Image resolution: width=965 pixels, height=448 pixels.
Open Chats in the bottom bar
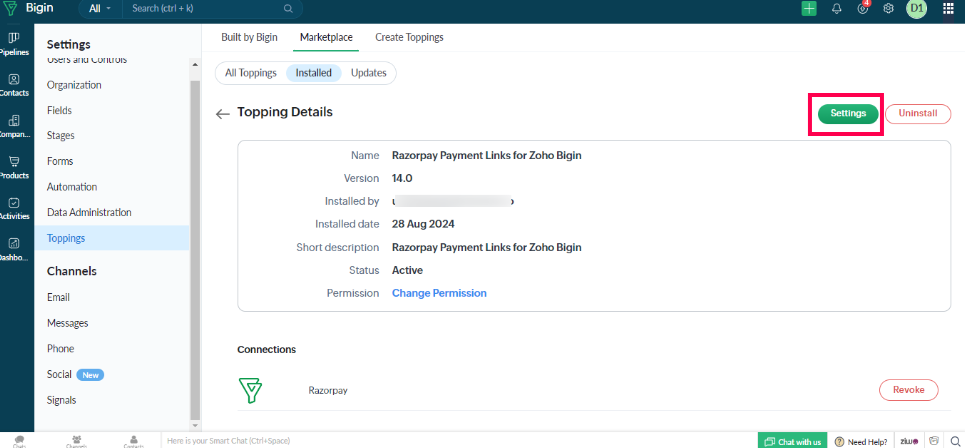click(x=20, y=441)
